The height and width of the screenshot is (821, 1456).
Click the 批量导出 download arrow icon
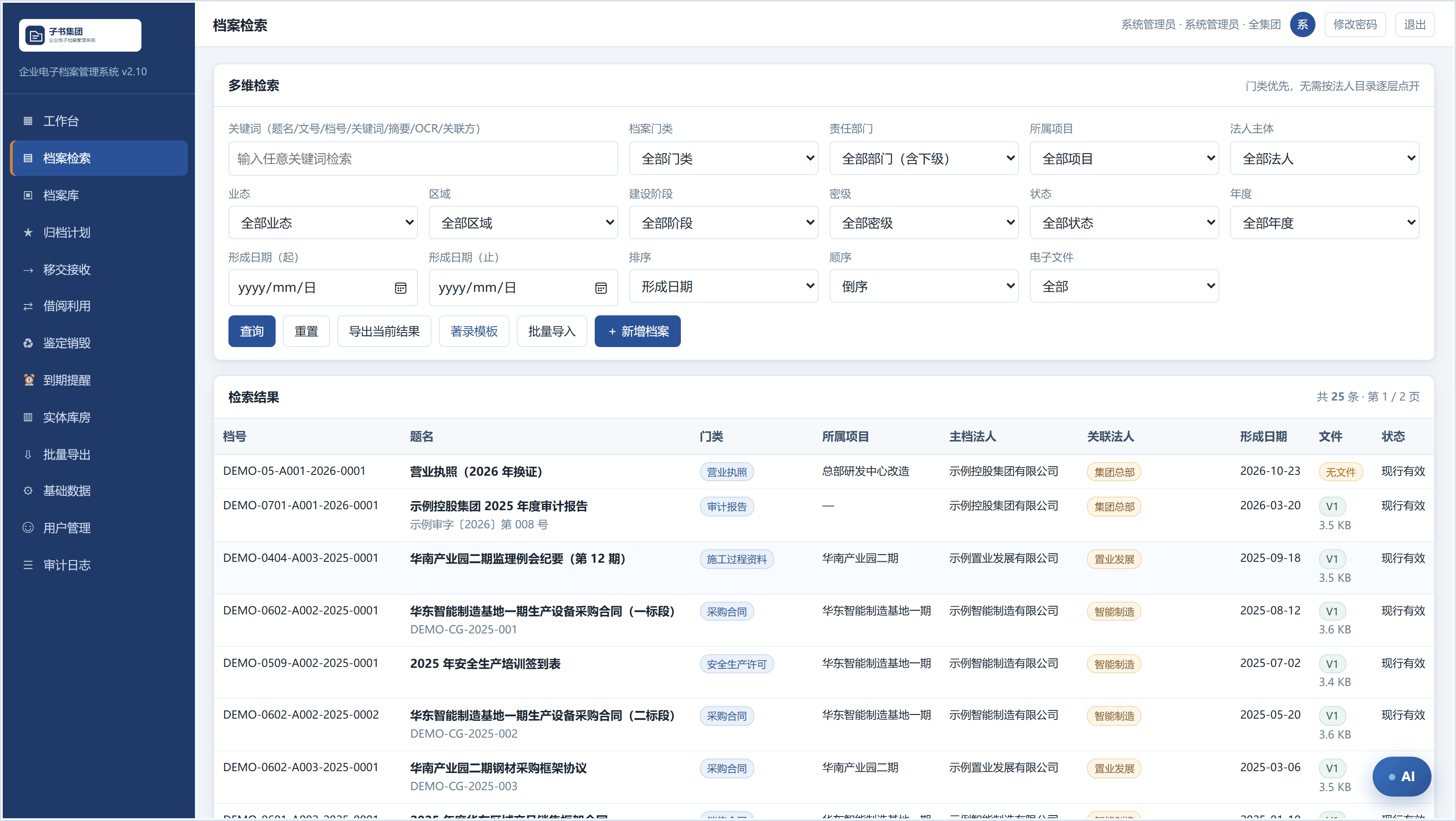point(28,454)
